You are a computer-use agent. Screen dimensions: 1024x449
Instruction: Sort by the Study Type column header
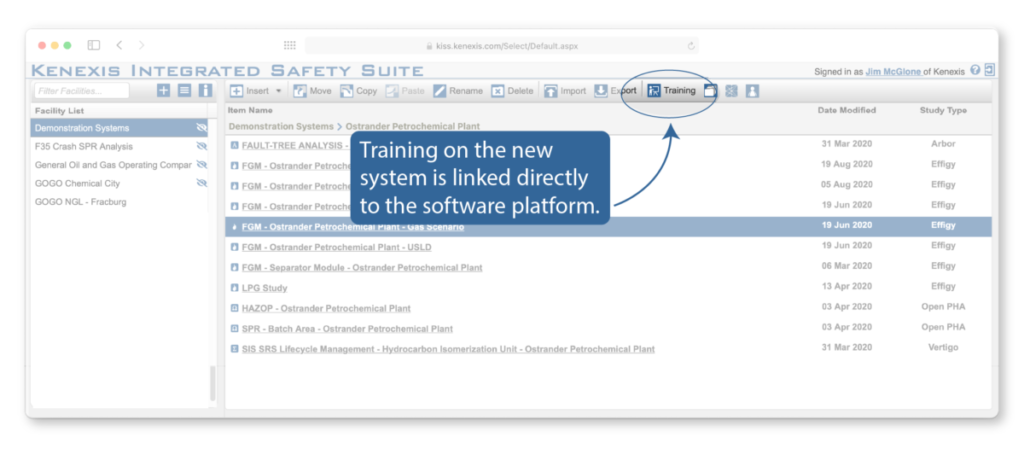click(943, 110)
